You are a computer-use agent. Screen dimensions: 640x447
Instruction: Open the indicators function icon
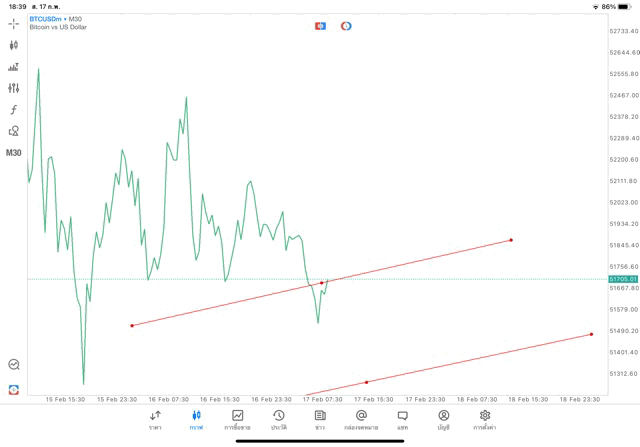[14, 110]
